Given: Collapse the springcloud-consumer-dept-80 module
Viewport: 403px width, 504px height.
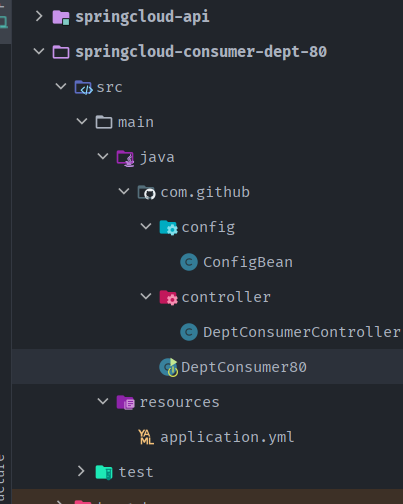Looking at the screenshot, I should 39,51.
